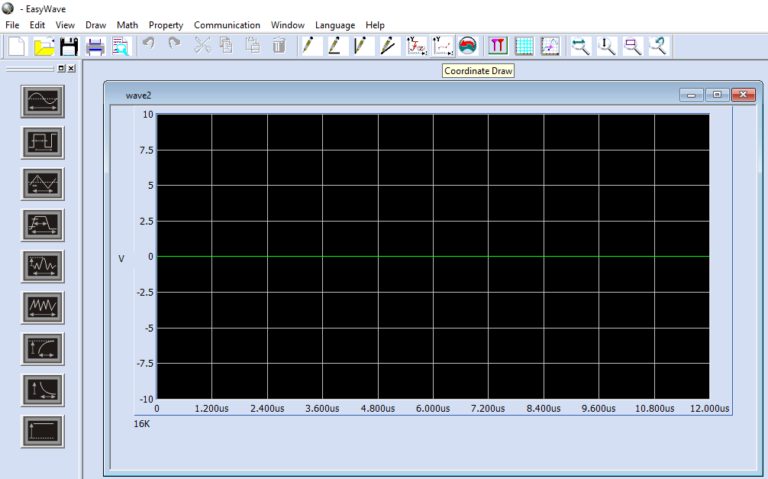Select the DC waveform button
768x479 pixels.
point(43,431)
